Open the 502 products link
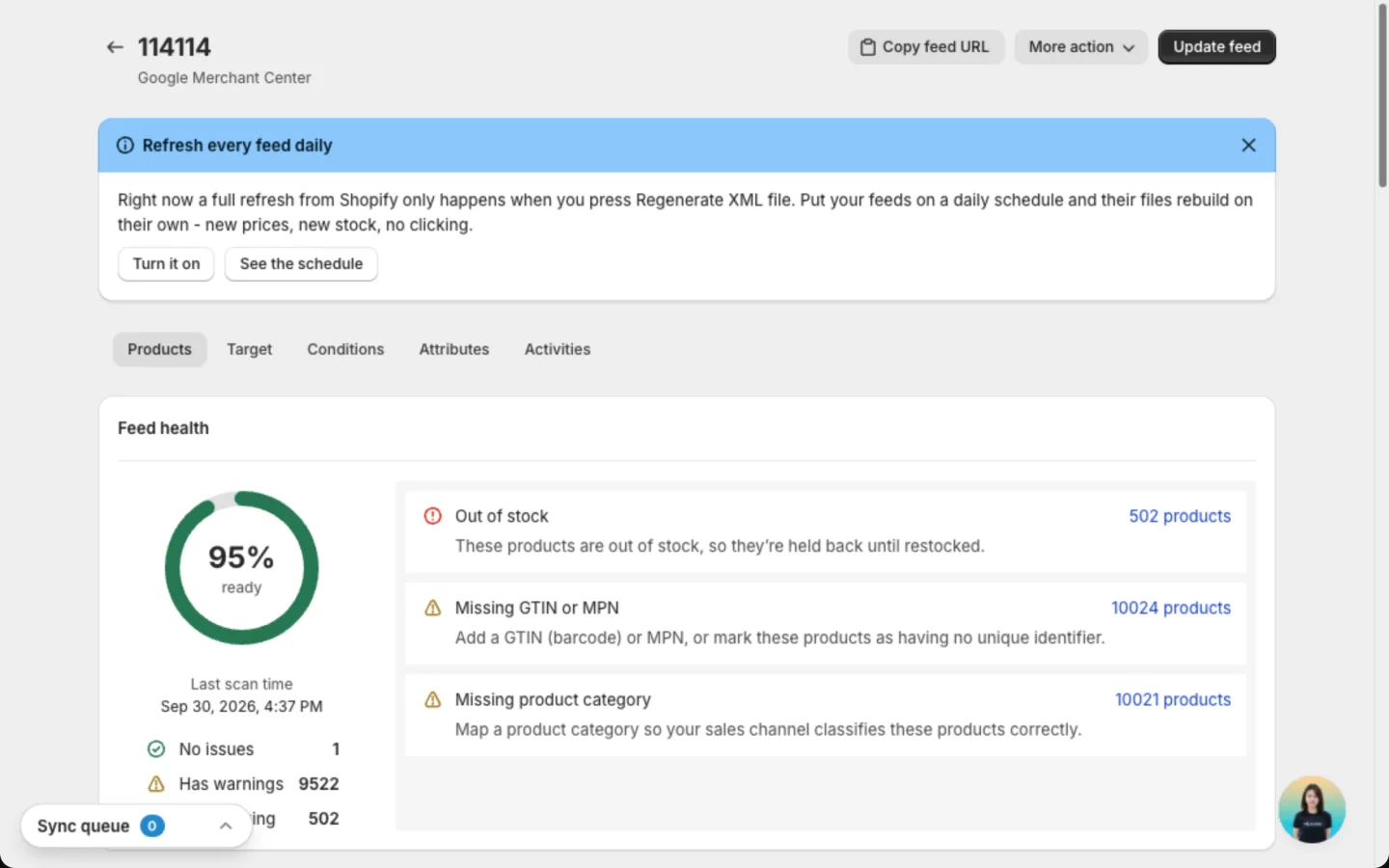This screenshot has height=868, width=1389. (1180, 516)
